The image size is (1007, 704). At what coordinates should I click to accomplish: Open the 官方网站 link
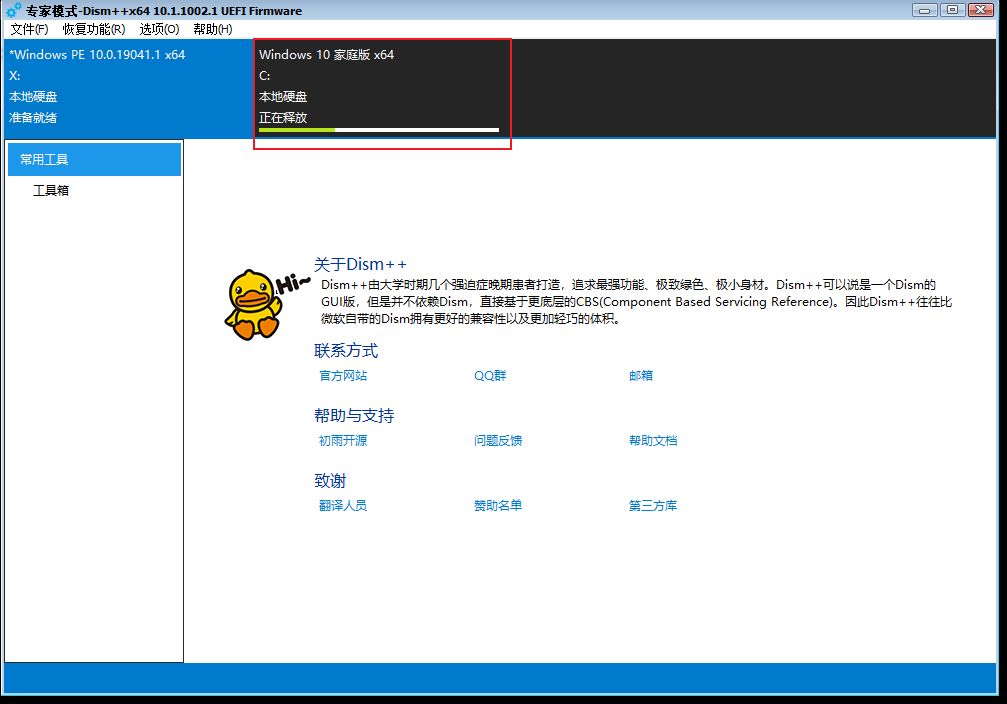click(343, 376)
